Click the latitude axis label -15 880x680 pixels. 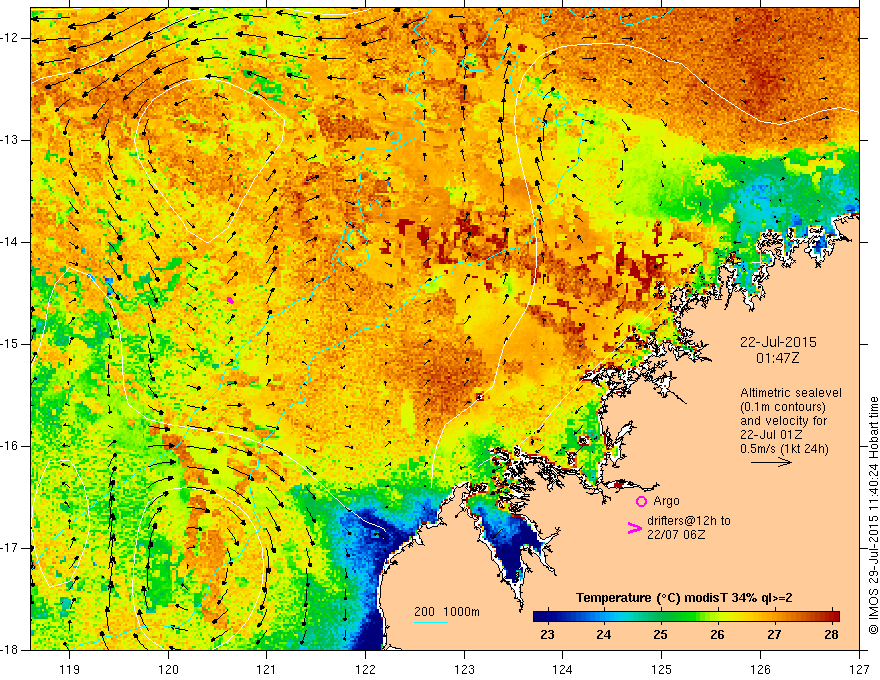click(11, 344)
